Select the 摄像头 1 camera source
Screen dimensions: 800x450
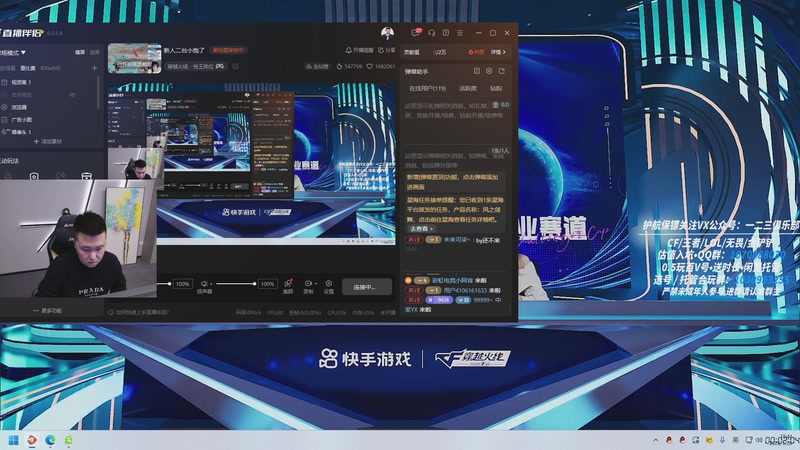coord(48,132)
